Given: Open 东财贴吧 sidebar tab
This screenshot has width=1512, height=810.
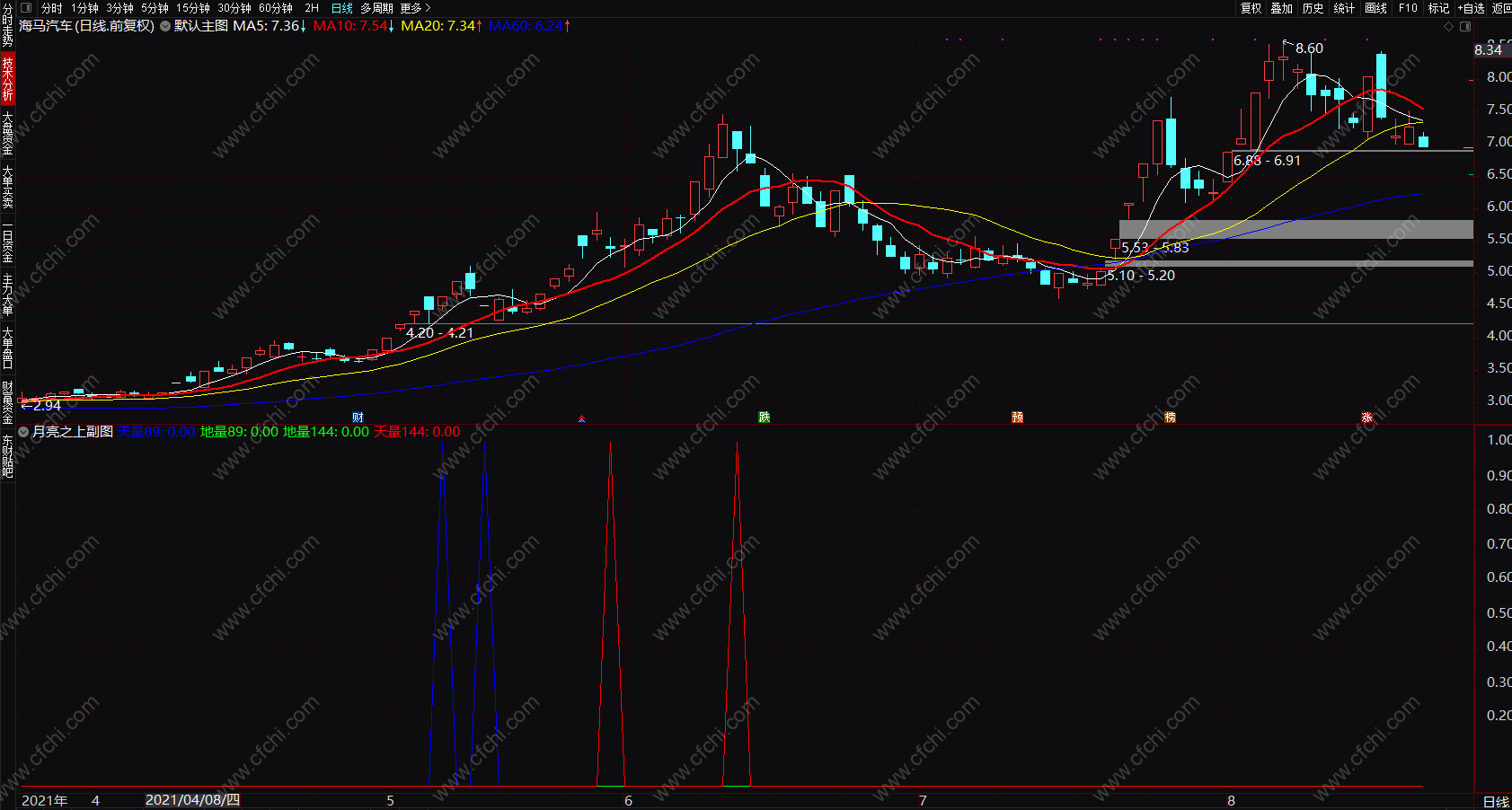Looking at the screenshot, I should (x=7, y=456).
